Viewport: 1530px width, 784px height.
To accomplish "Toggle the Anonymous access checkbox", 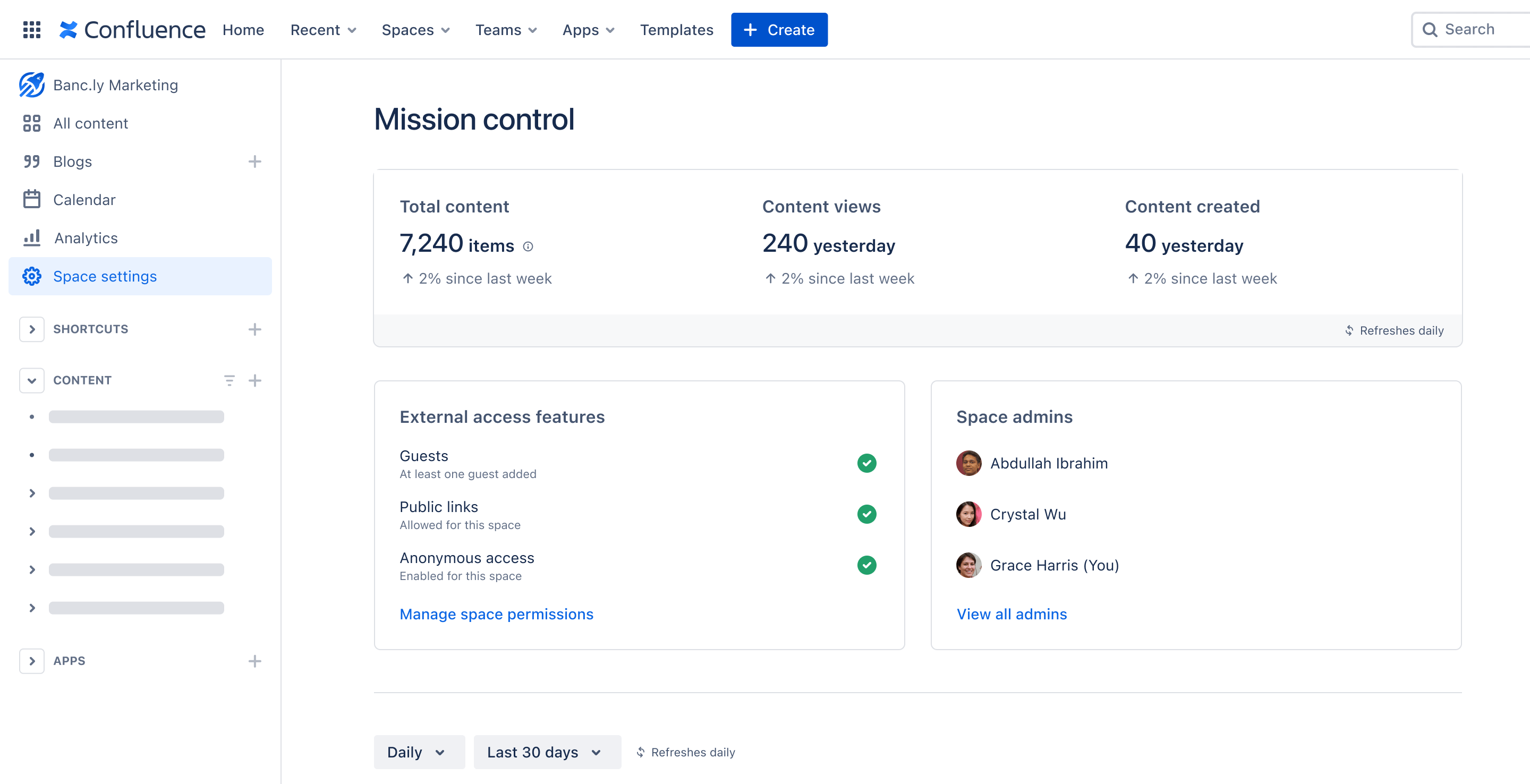I will pyautogui.click(x=866, y=565).
